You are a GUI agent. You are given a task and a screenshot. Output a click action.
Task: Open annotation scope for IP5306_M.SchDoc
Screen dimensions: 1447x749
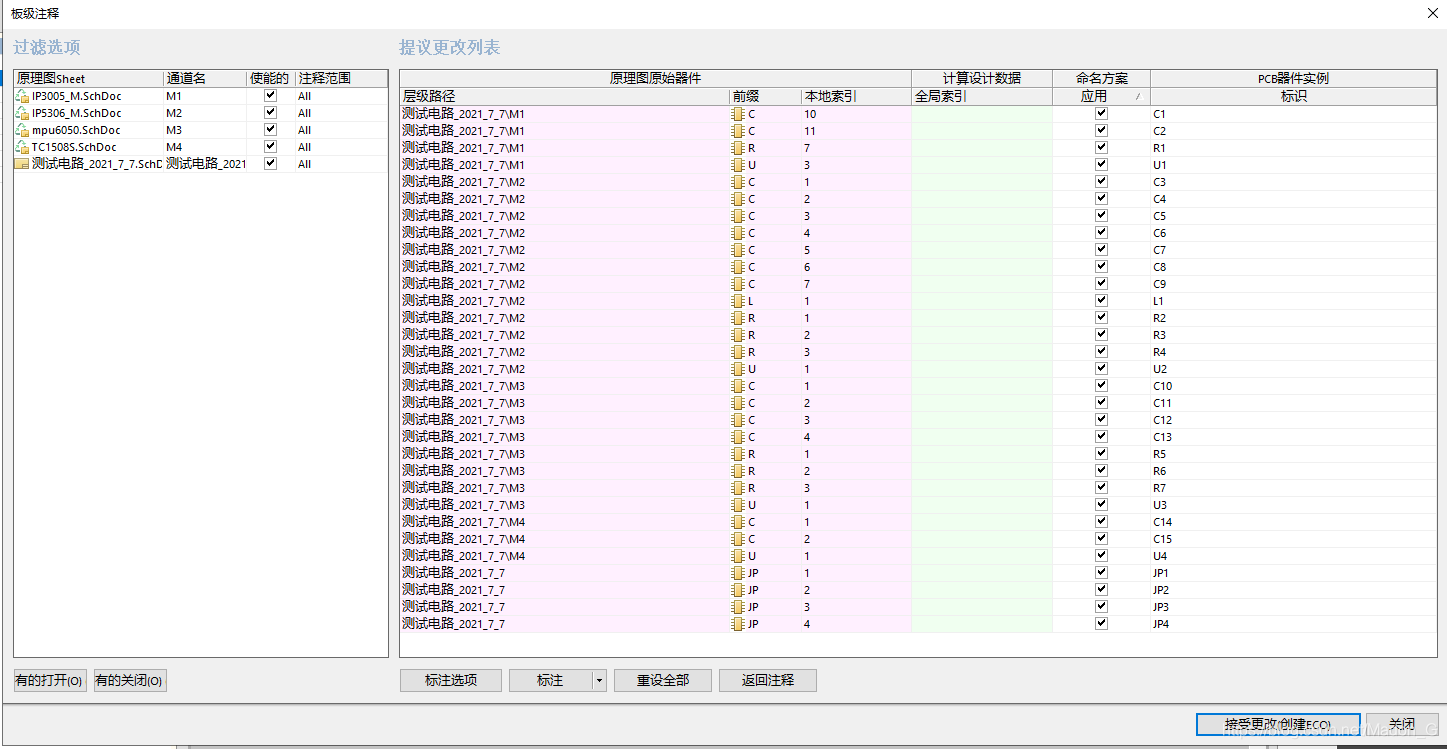click(x=340, y=114)
